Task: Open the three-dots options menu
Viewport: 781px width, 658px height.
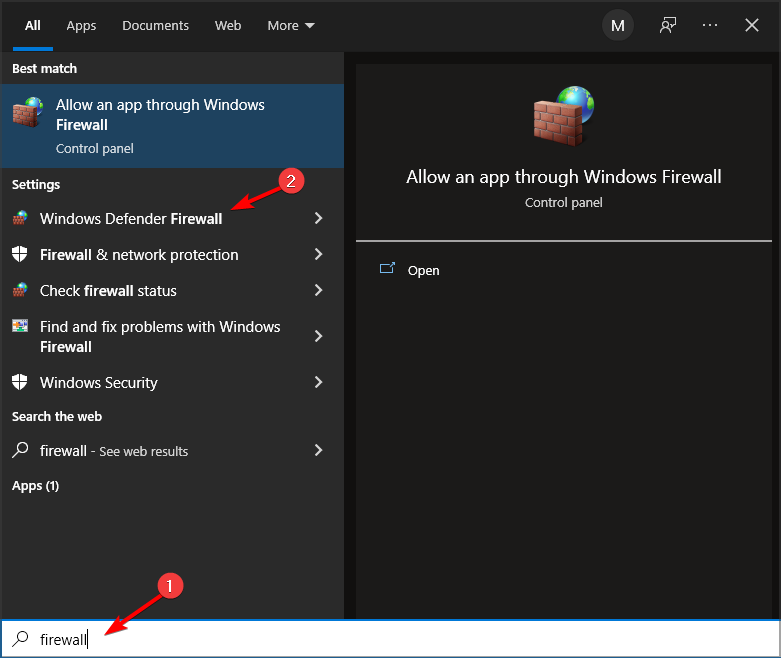Action: (710, 25)
